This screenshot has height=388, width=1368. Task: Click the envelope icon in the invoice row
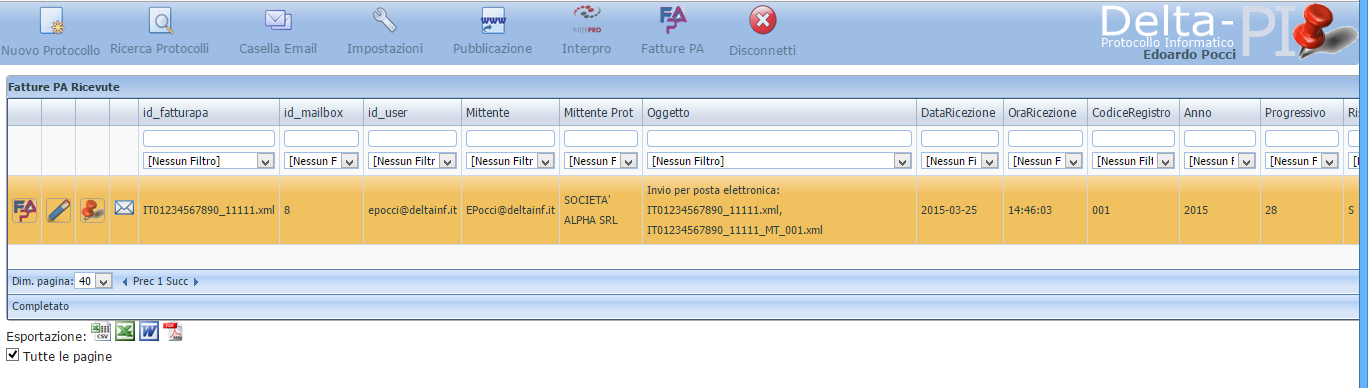click(x=124, y=208)
